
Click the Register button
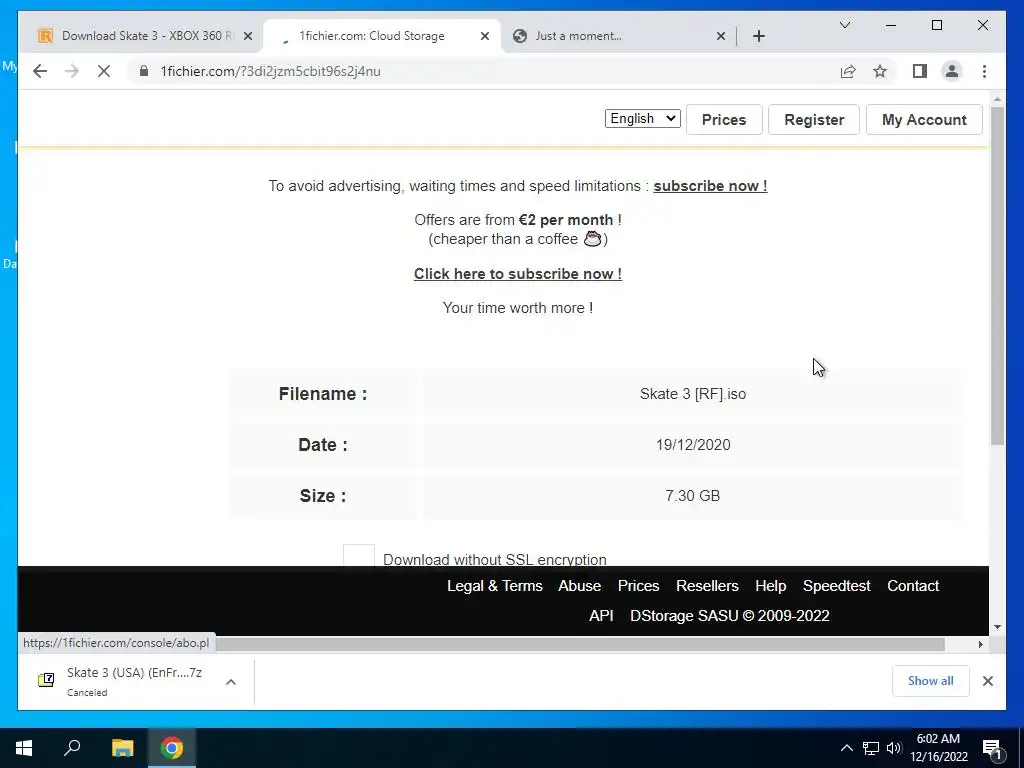(814, 120)
